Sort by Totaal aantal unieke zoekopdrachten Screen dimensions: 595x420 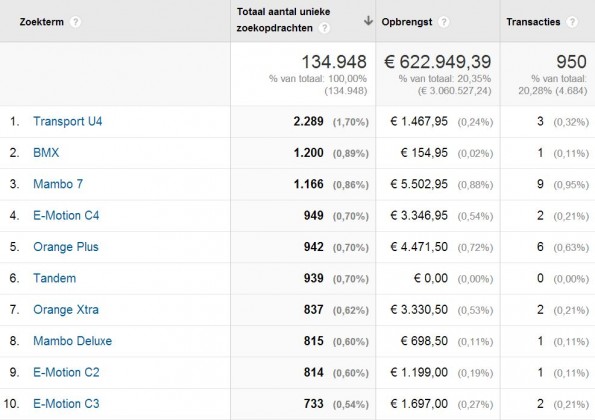283,20
